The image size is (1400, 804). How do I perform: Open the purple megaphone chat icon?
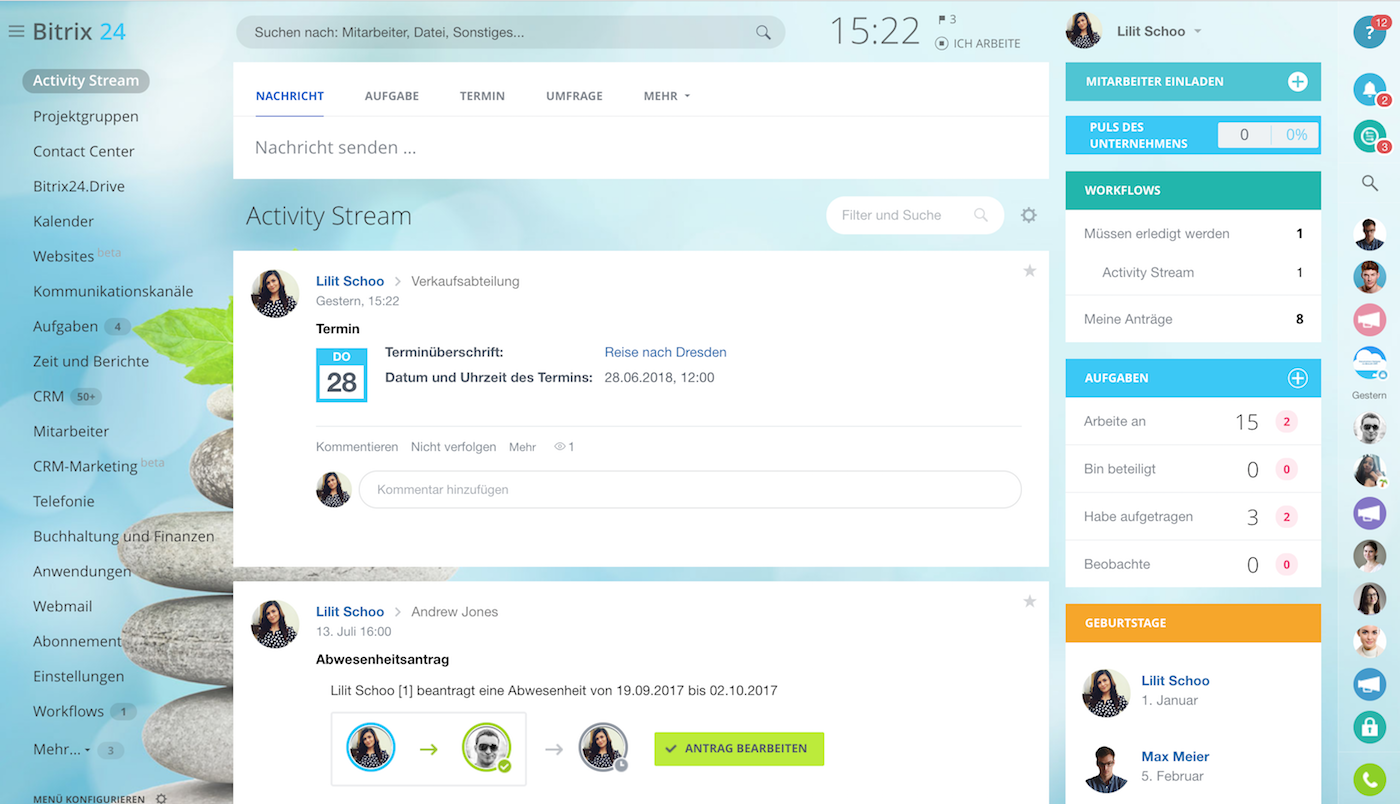1369,513
